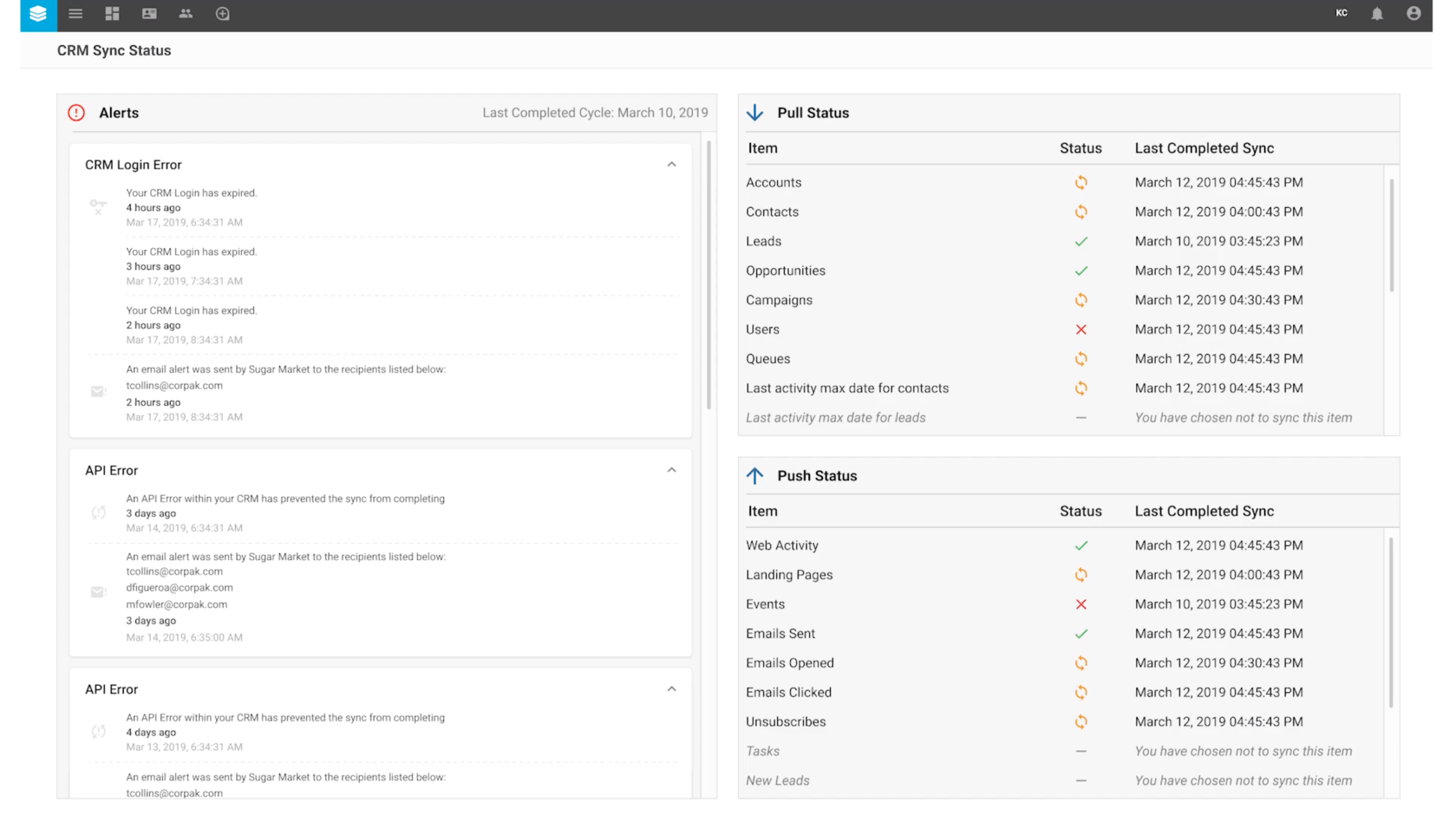Click the syncing icon for Unsubscribes
This screenshot has width=1456, height=822.
(1081, 722)
